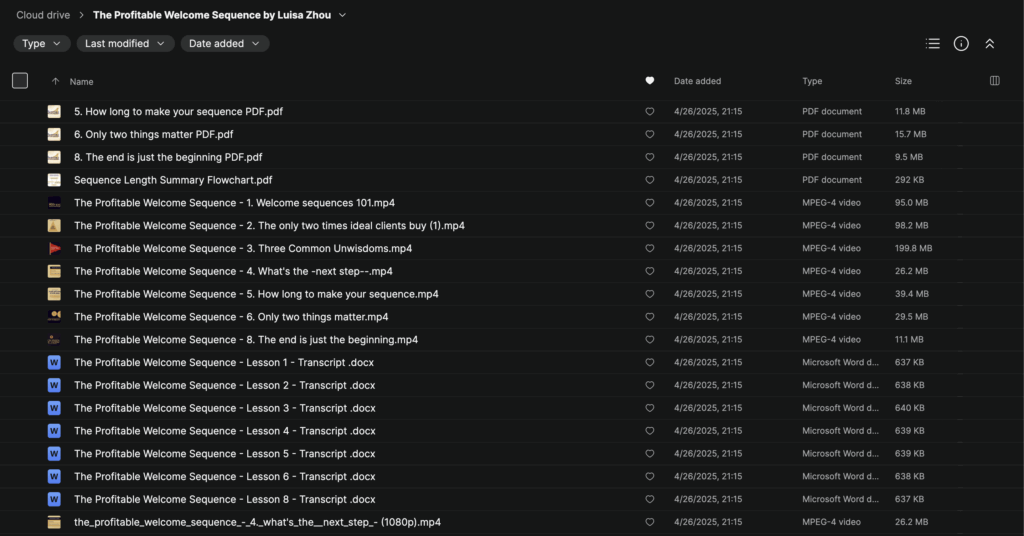Open the info panel icon
This screenshot has width=1024, height=536.
(x=961, y=44)
